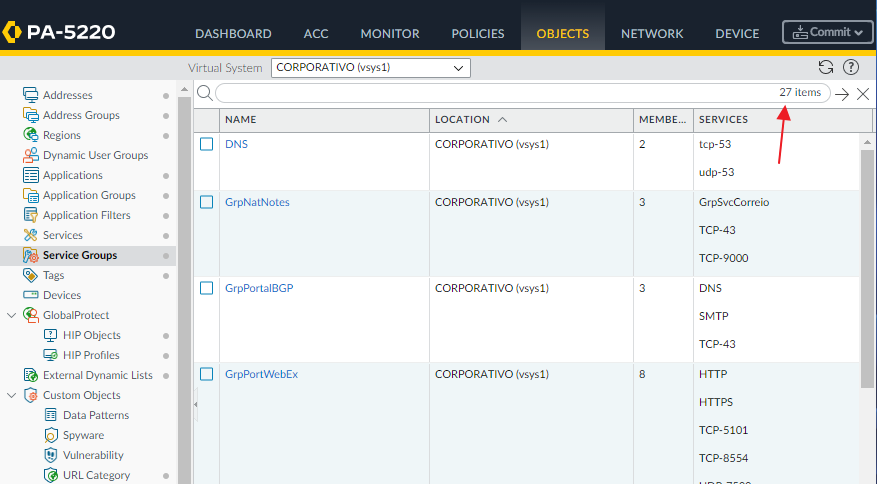
Task: Click the refresh icon next to help
Action: 825,67
